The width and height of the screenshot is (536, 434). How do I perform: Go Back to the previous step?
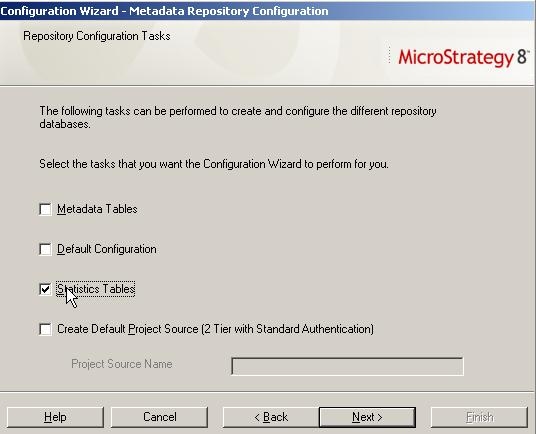pos(271,417)
